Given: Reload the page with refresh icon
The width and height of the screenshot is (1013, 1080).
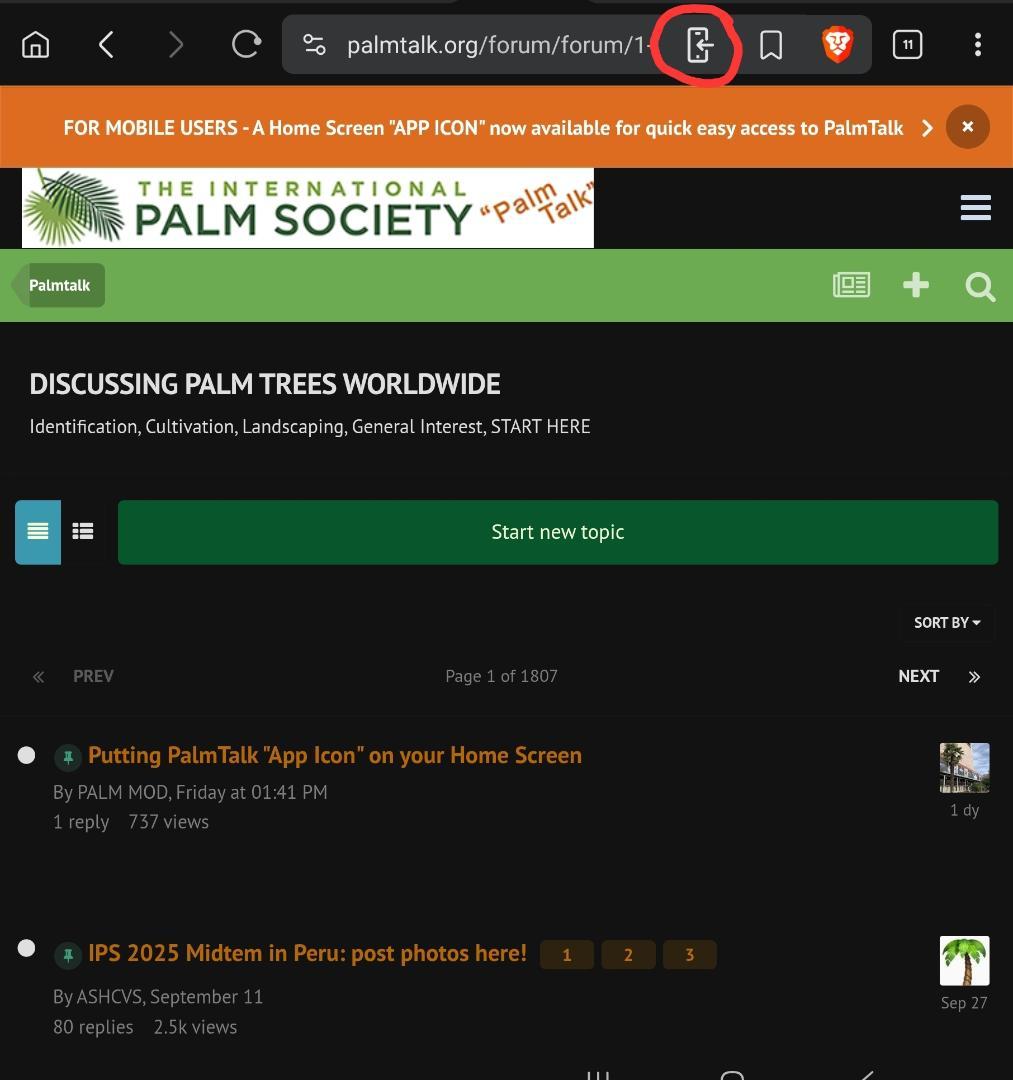Looking at the screenshot, I should (x=246, y=45).
